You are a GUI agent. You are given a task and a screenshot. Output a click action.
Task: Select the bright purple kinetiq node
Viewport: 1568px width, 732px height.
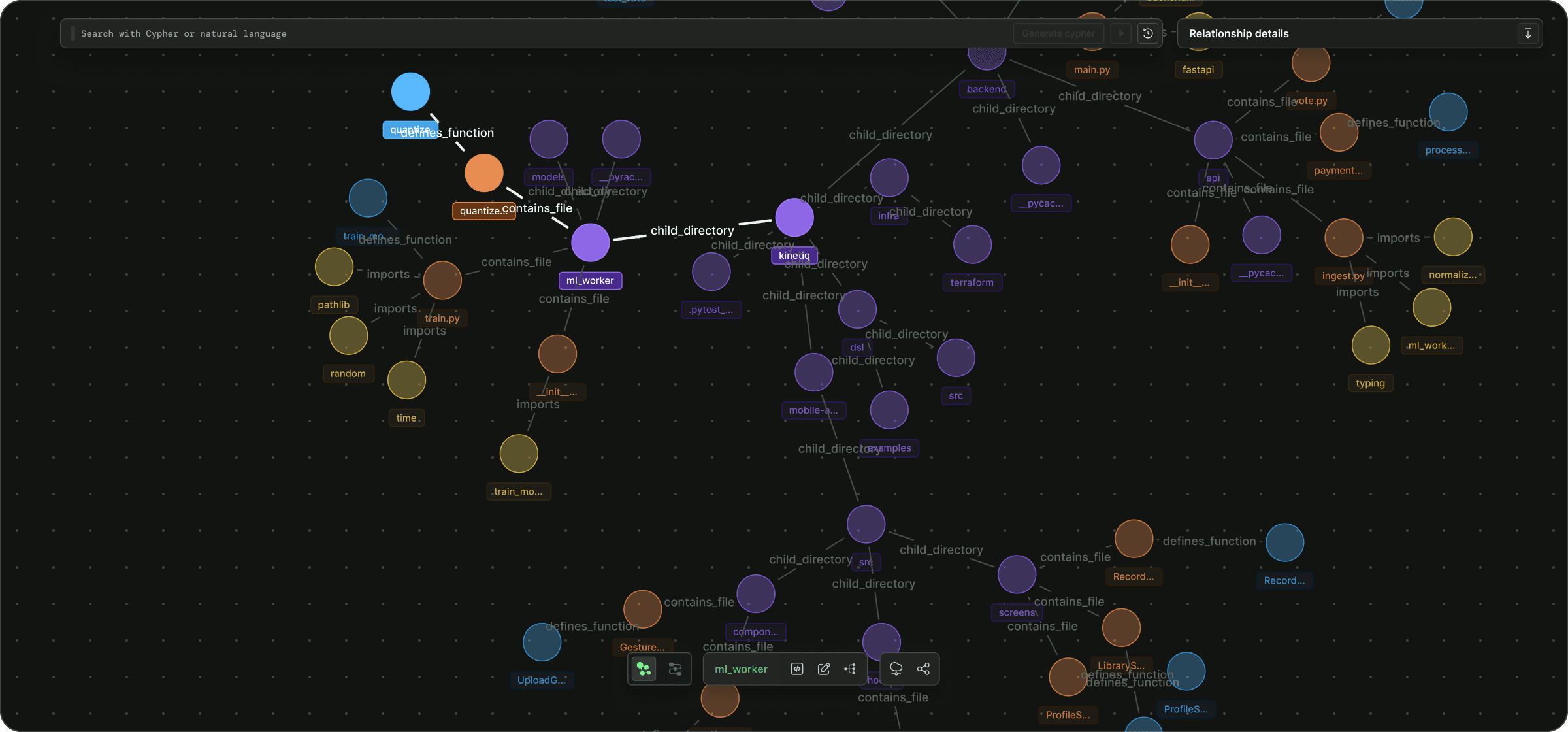pyautogui.click(x=794, y=218)
